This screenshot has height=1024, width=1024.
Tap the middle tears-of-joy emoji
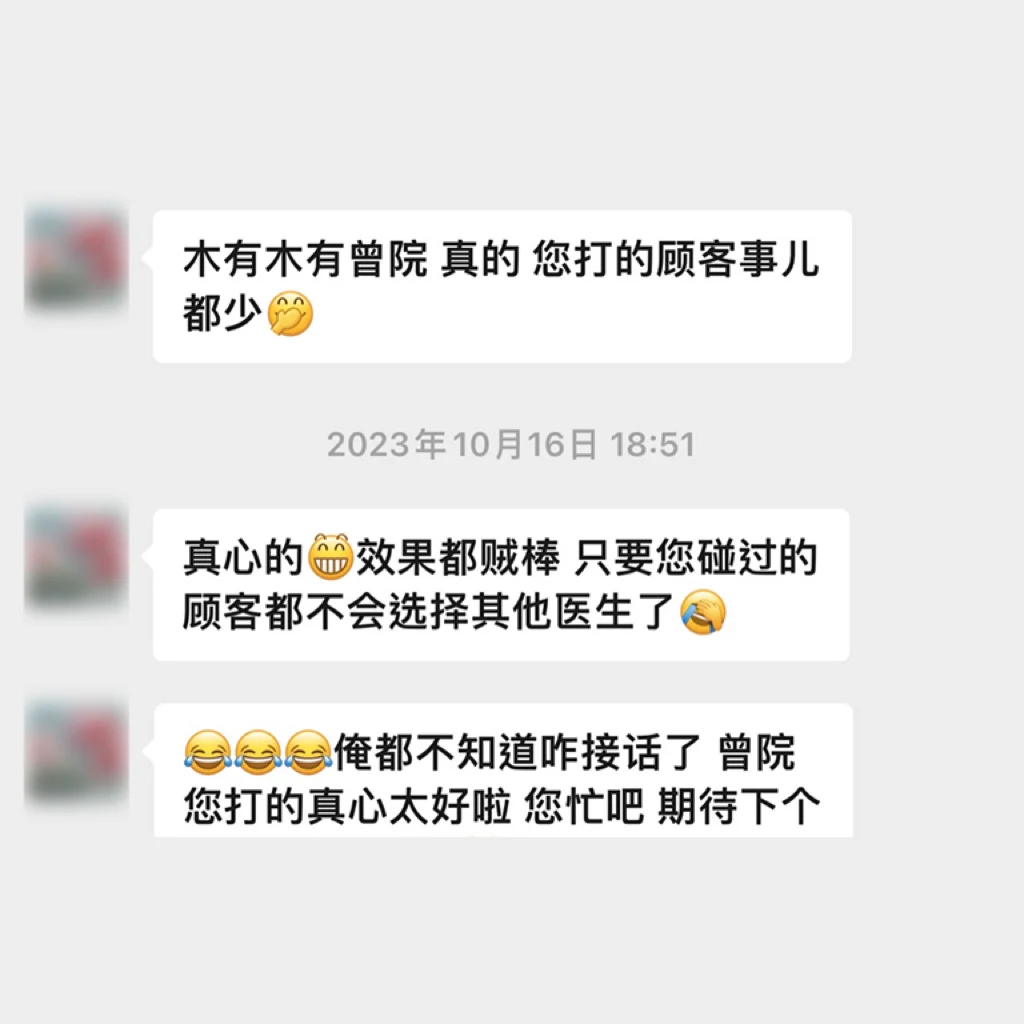(258, 752)
